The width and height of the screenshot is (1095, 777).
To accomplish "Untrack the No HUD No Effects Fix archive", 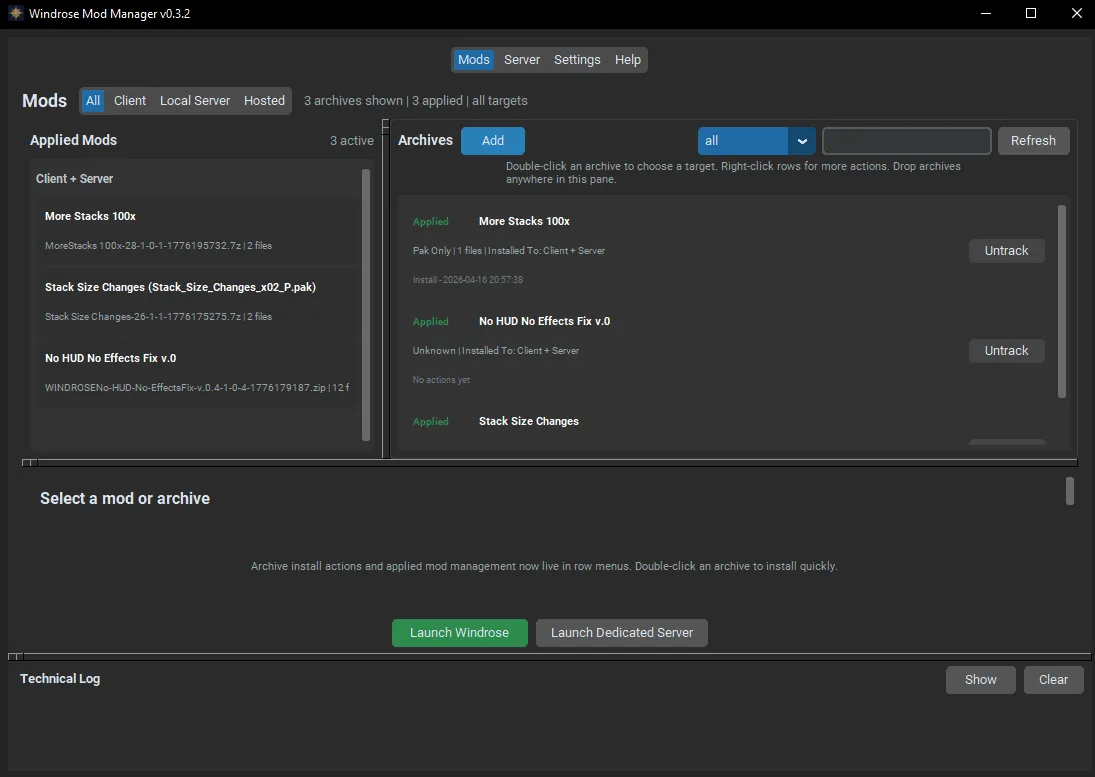I will point(1006,350).
